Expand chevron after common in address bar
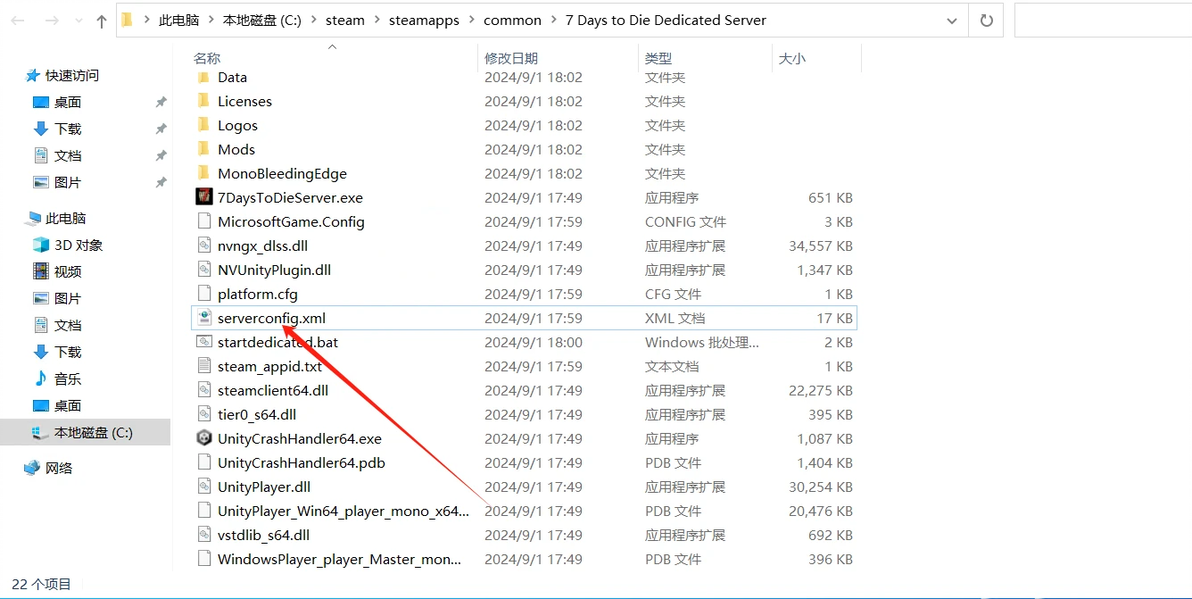This screenshot has height=599, width=1192. pos(553,21)
